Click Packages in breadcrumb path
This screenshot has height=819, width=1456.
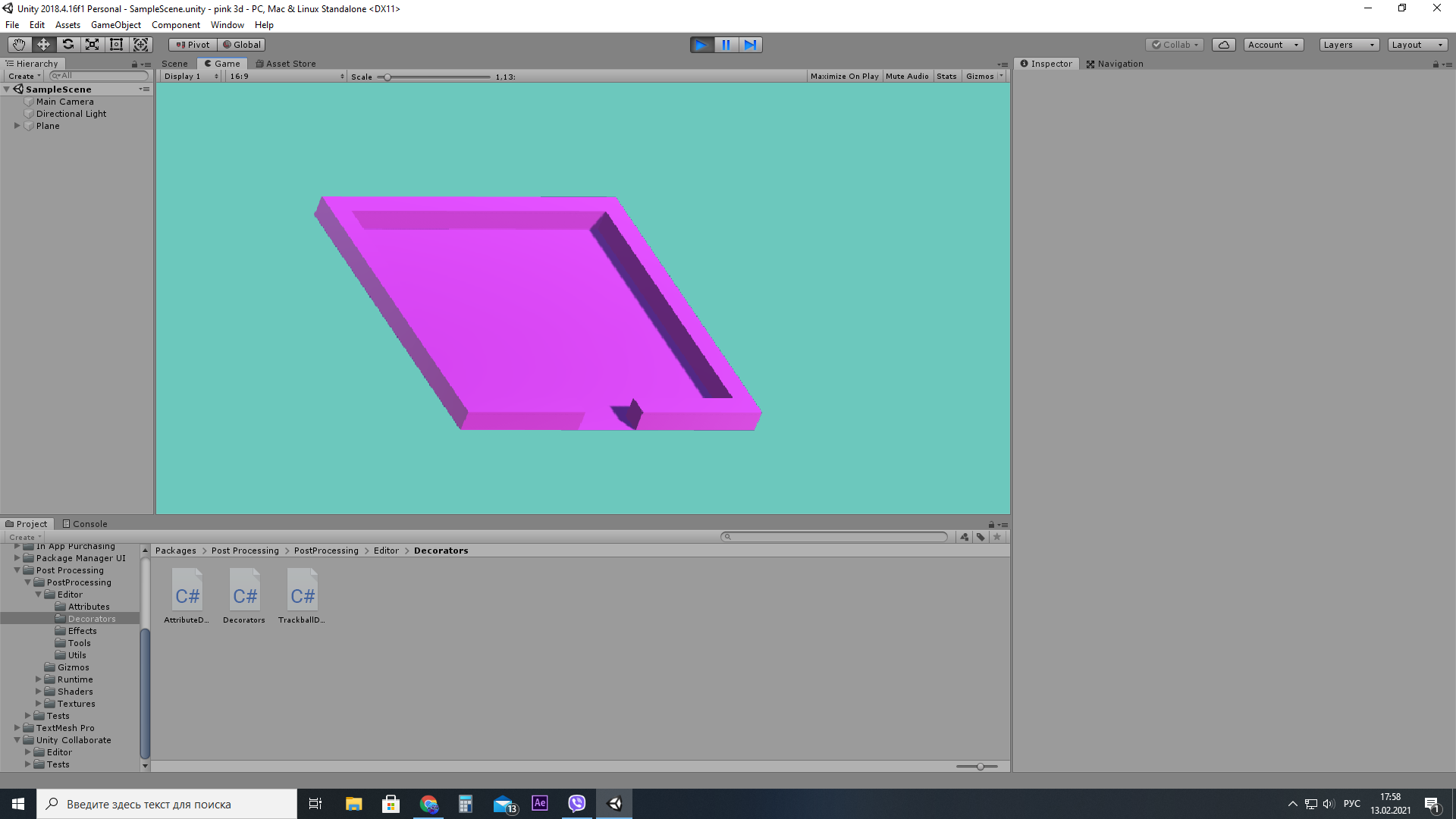coord(176,551)
